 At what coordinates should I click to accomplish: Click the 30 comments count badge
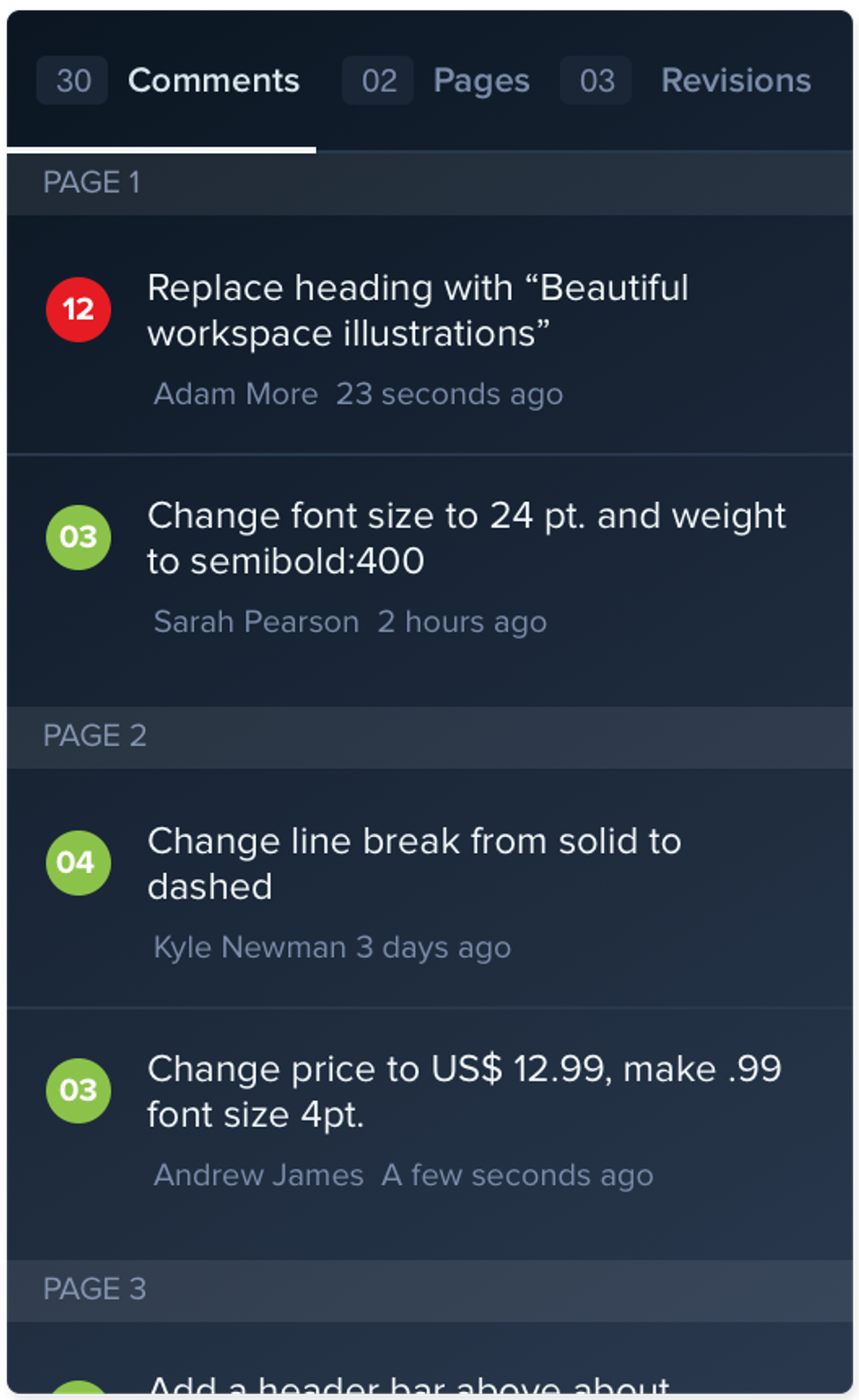tap(72, 81)
